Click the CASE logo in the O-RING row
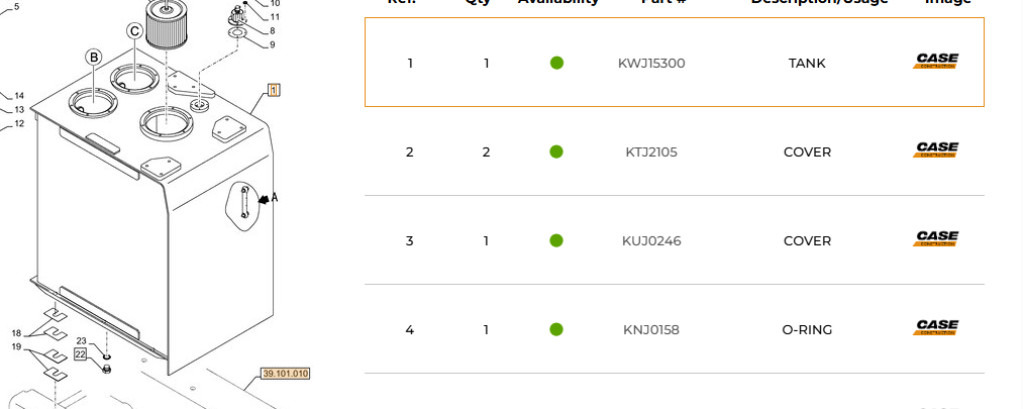The width and height of the screenshot is (1023, 409). coord(937,328)
